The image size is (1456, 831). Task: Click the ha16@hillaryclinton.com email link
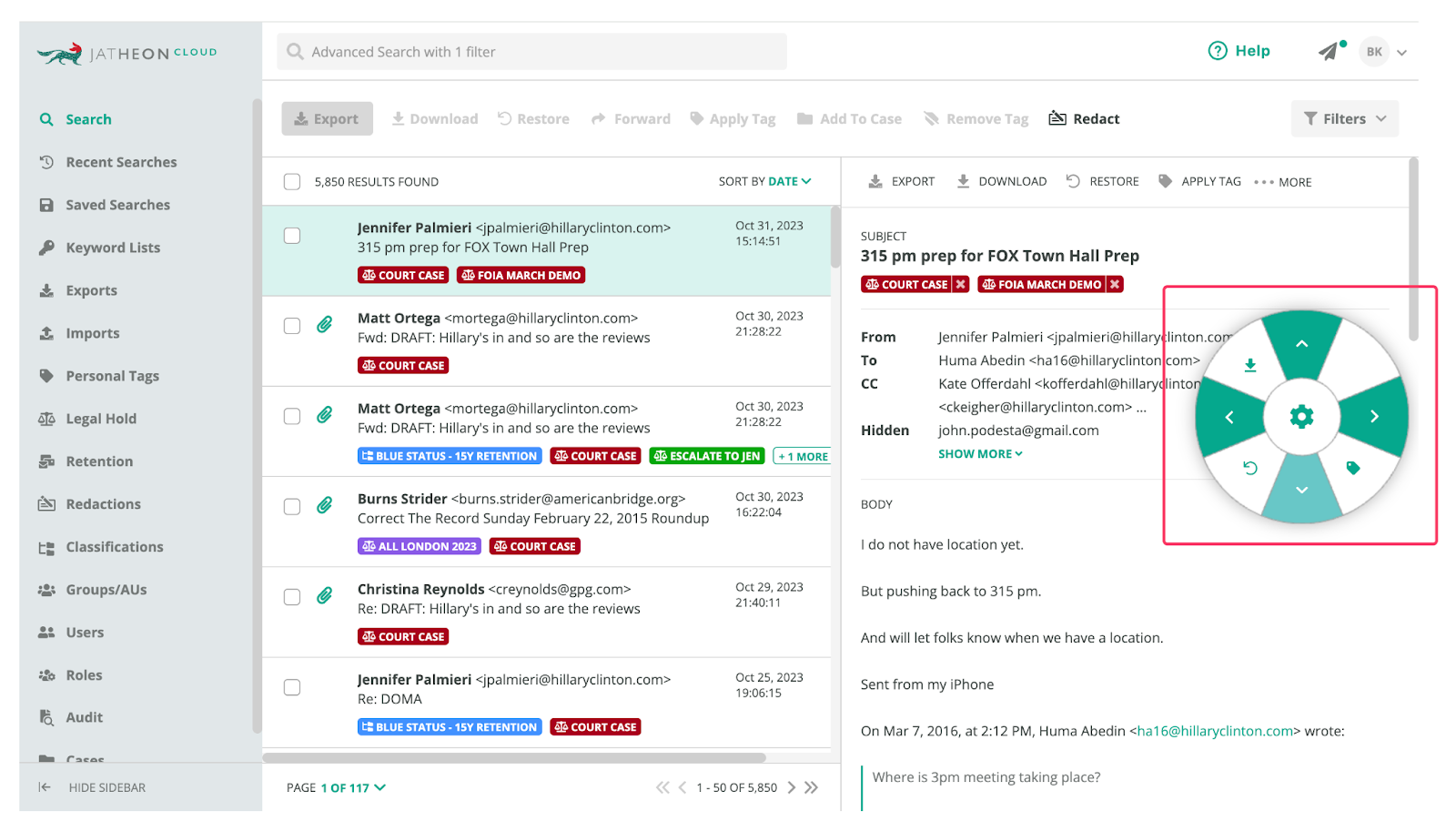1215,731
